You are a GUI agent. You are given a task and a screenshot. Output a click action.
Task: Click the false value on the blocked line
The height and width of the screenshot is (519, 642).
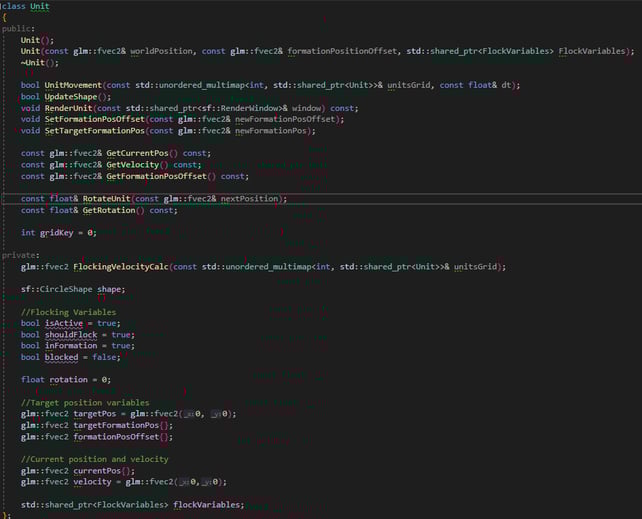point(104,357)
